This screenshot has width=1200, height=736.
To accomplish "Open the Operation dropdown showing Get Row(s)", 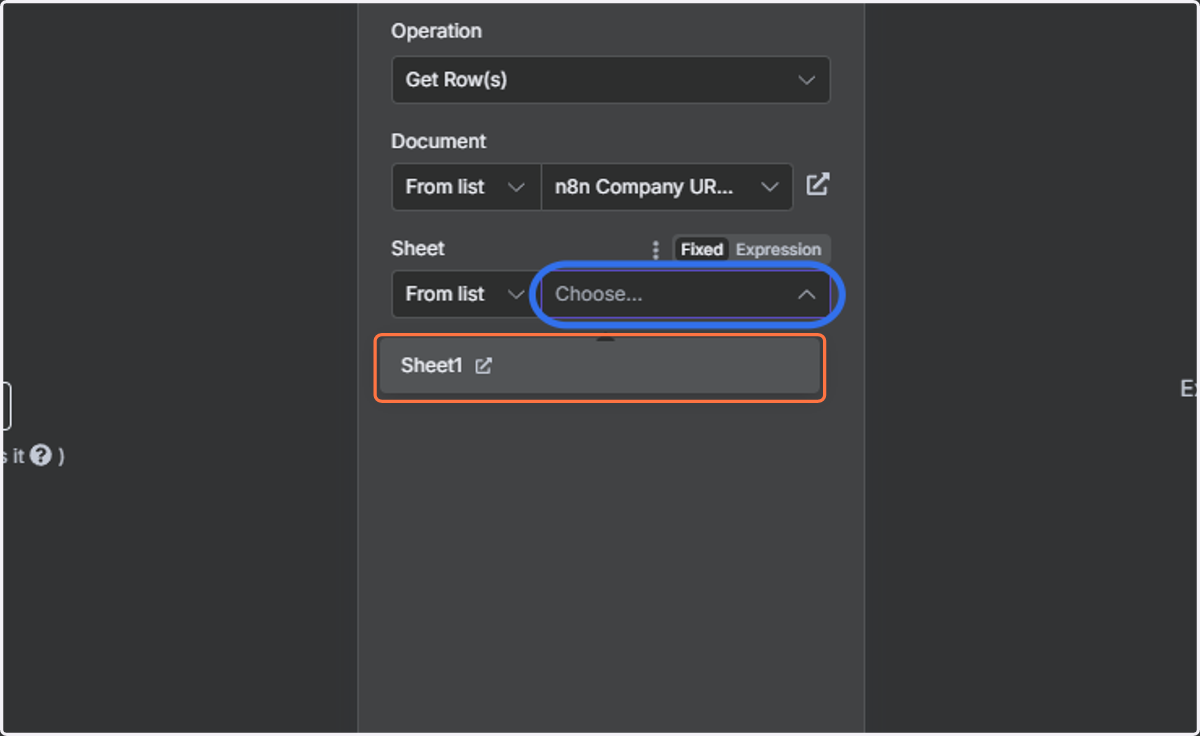I will (x=610, y=80).
